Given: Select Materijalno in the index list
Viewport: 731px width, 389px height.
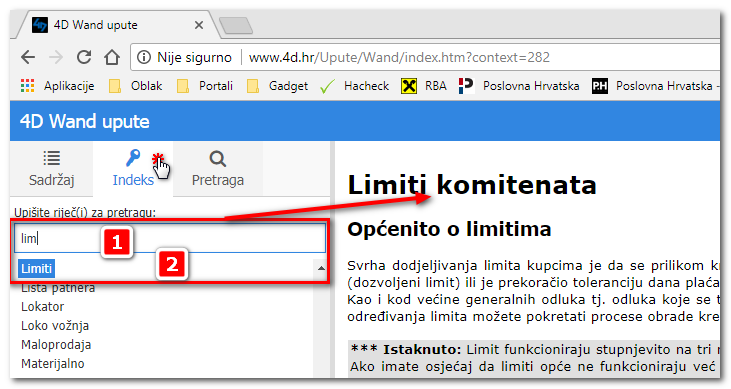Looking at the screenshot, I should click(53, 363).
